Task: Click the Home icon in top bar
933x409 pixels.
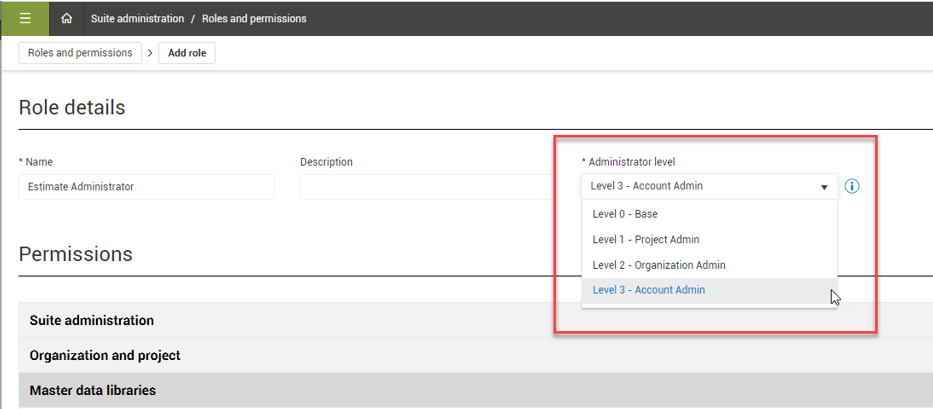Action: coord(67,18)
